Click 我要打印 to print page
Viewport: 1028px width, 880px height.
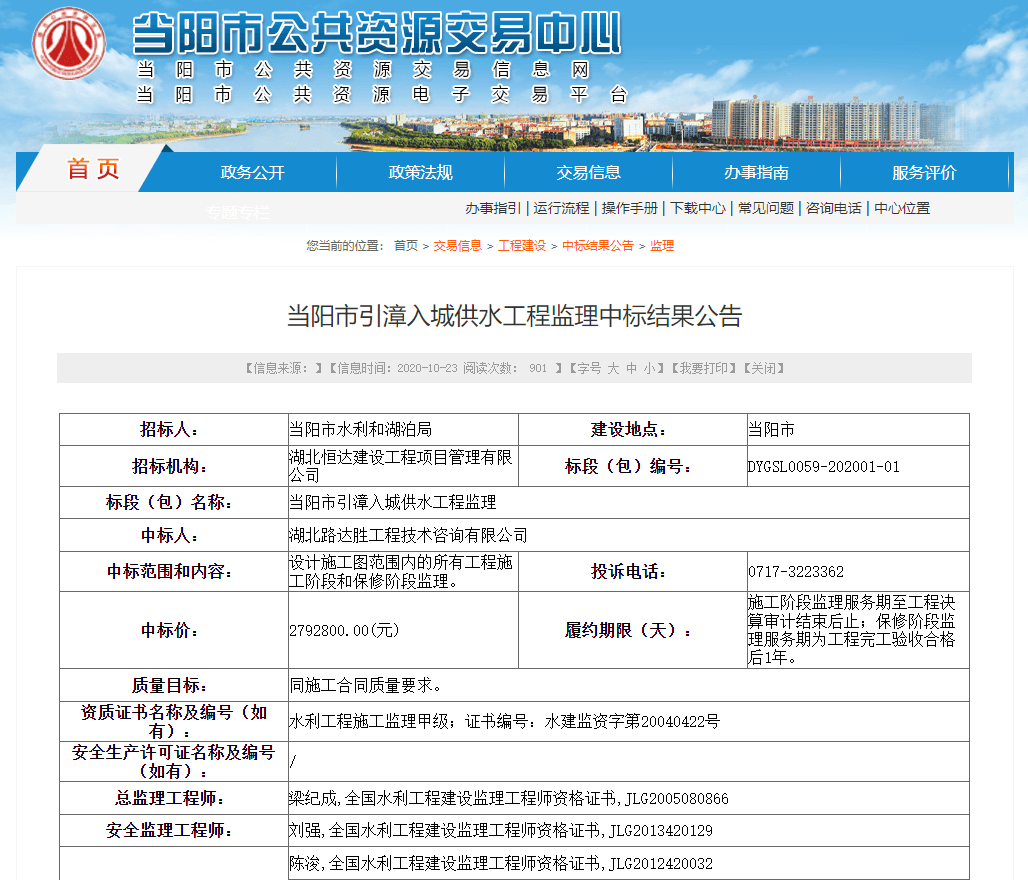(x=705, y=368)
